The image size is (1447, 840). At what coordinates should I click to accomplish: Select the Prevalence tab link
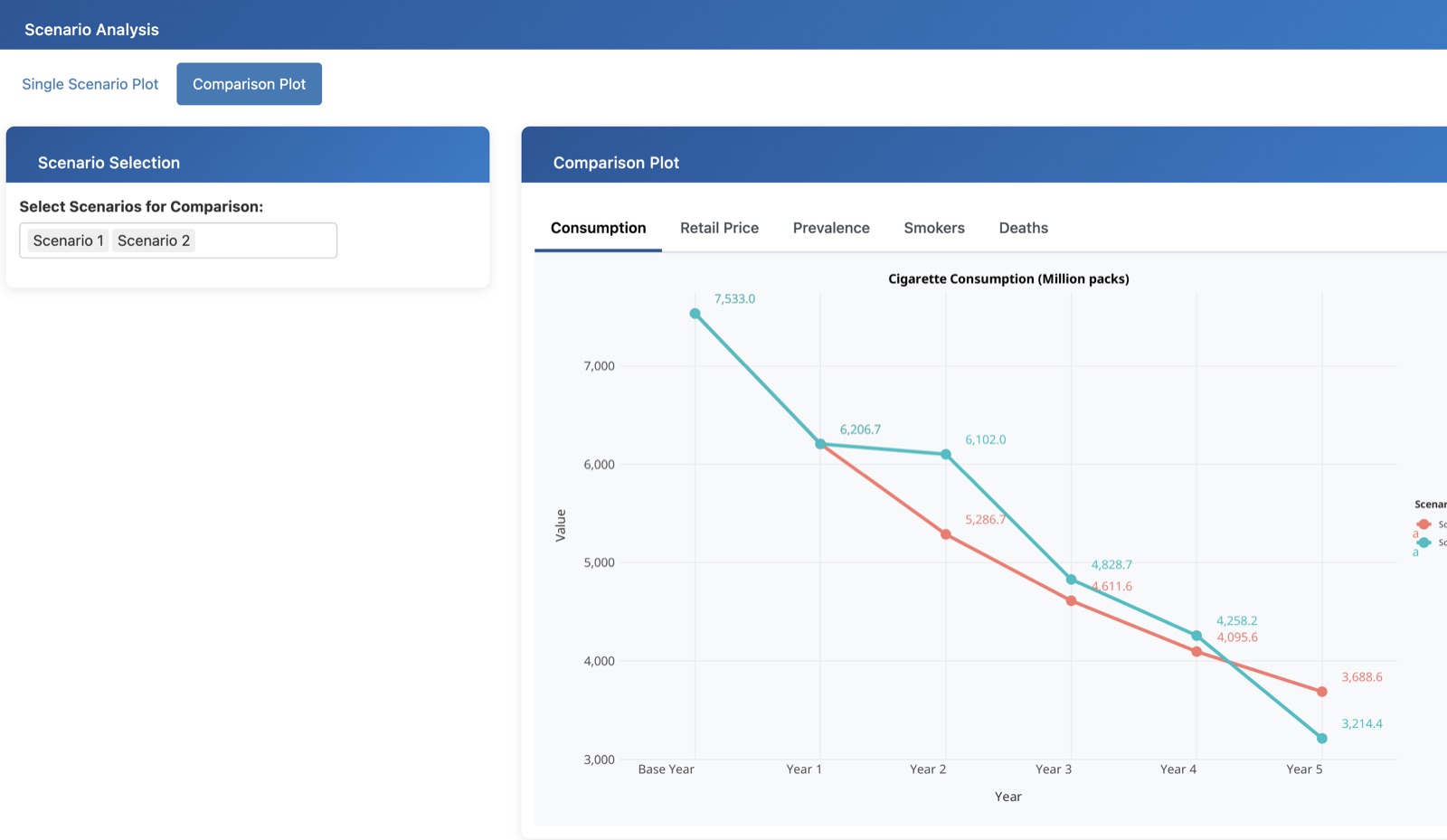(x=830, y=228)
